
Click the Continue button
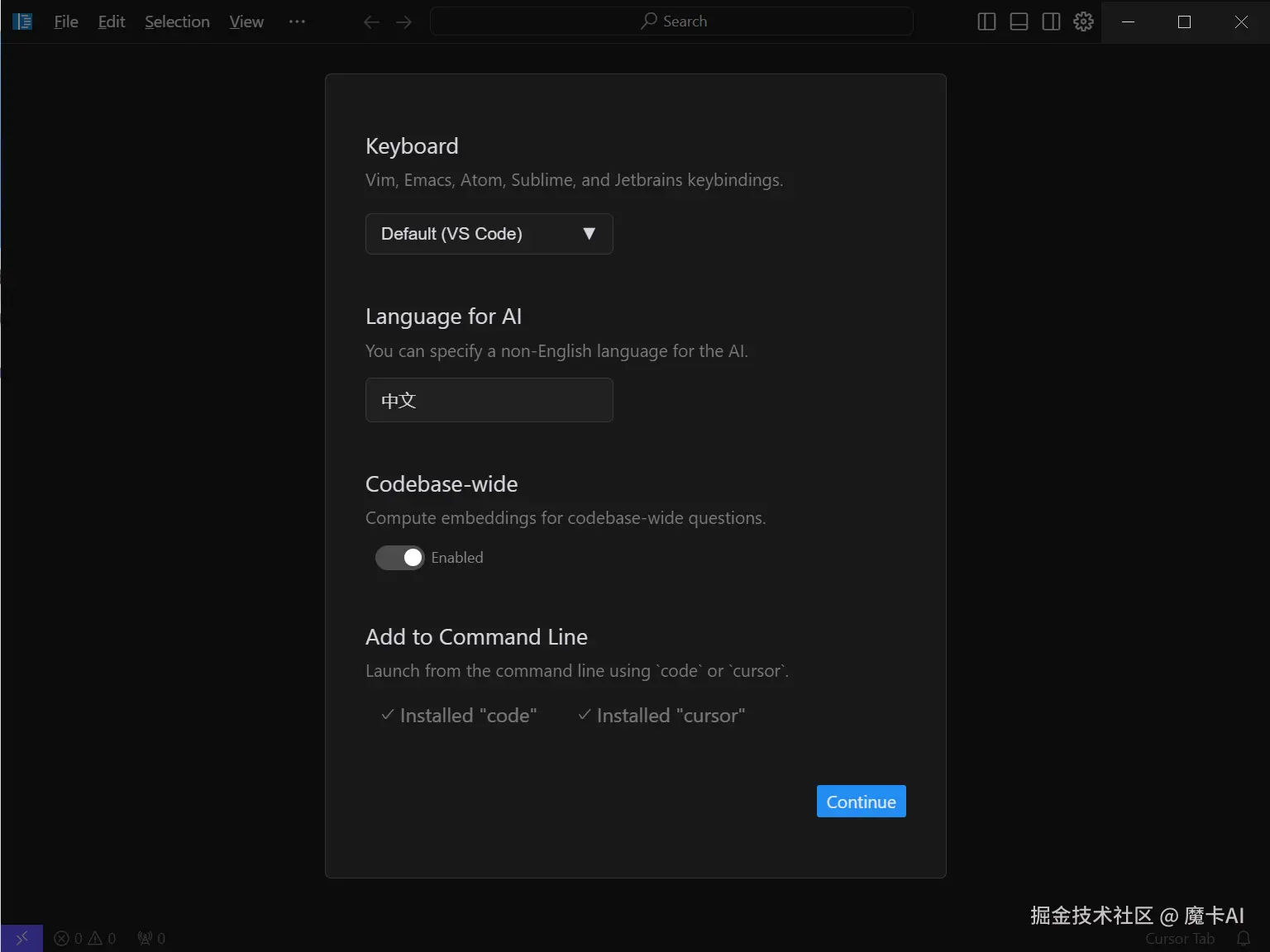tap(861, 802)
